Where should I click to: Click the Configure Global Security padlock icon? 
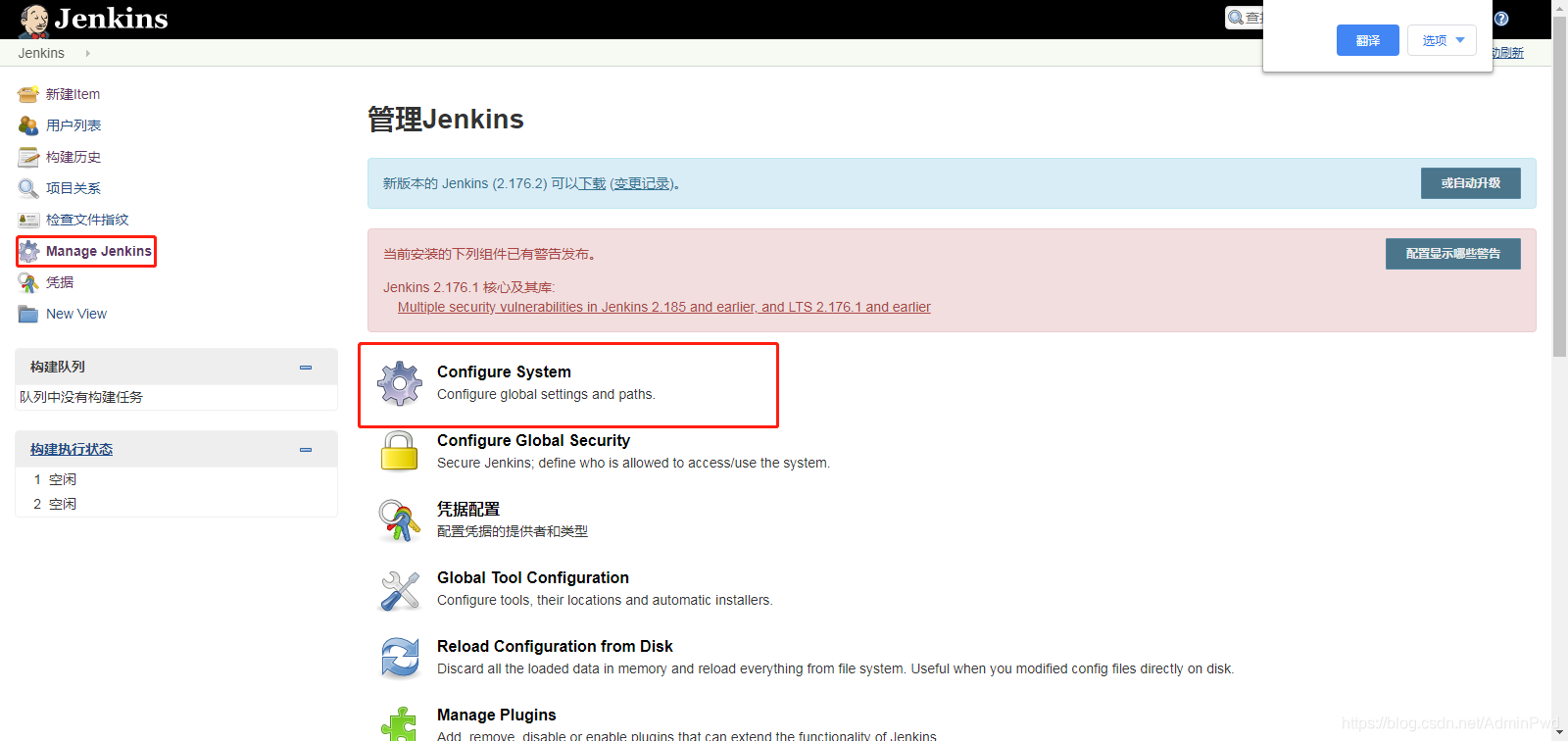pos(400,451)
